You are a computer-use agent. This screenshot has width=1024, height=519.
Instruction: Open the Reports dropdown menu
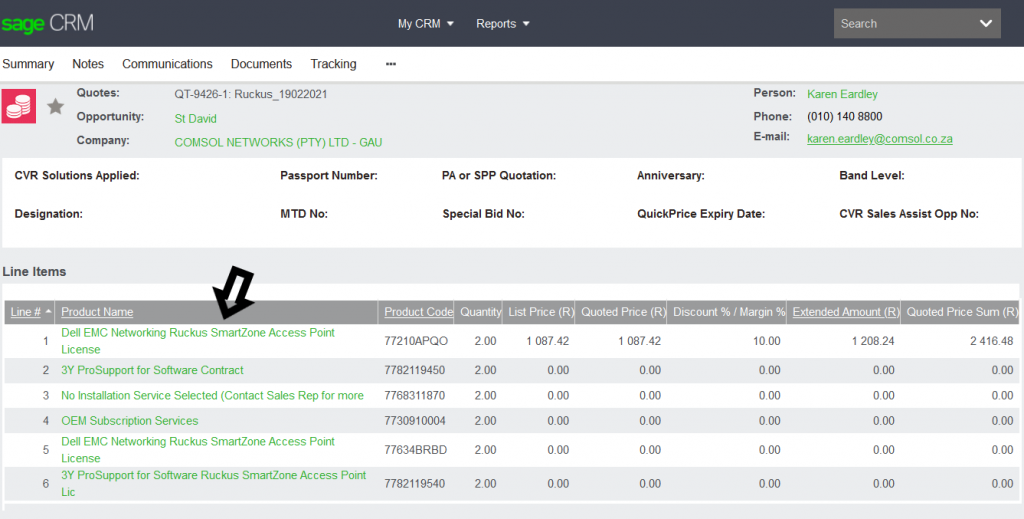503,24
